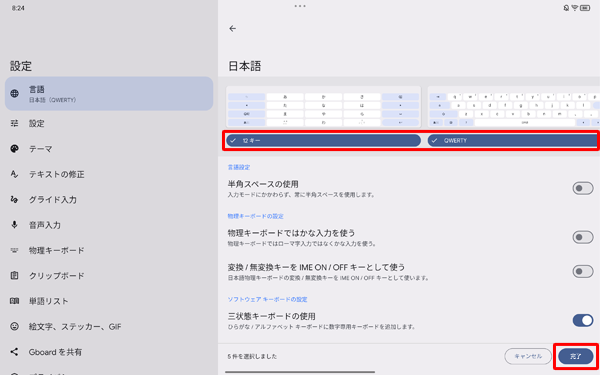Click the ソフトウェア キーボードの設定 header

click(267, 299)
